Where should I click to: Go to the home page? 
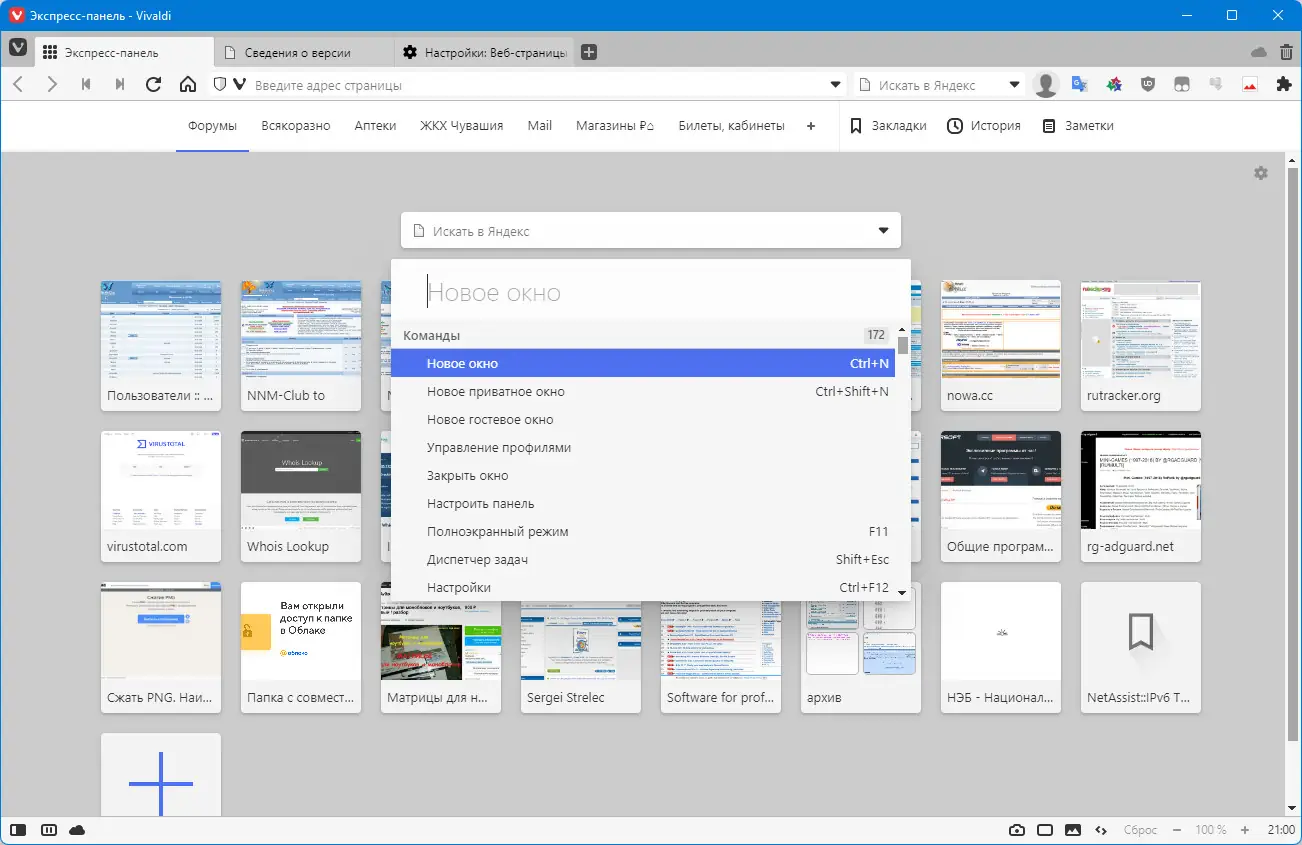pos(187,85)
